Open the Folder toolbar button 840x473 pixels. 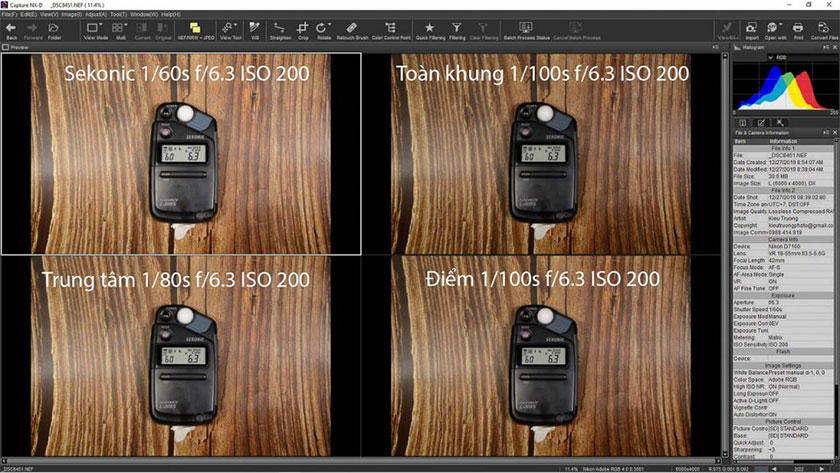(54, 31)
